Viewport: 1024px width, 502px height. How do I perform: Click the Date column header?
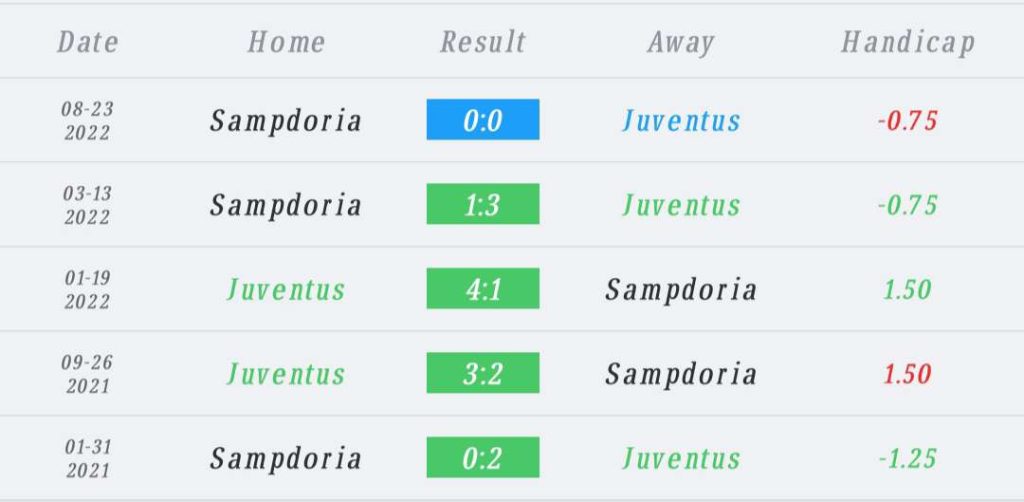88,42
